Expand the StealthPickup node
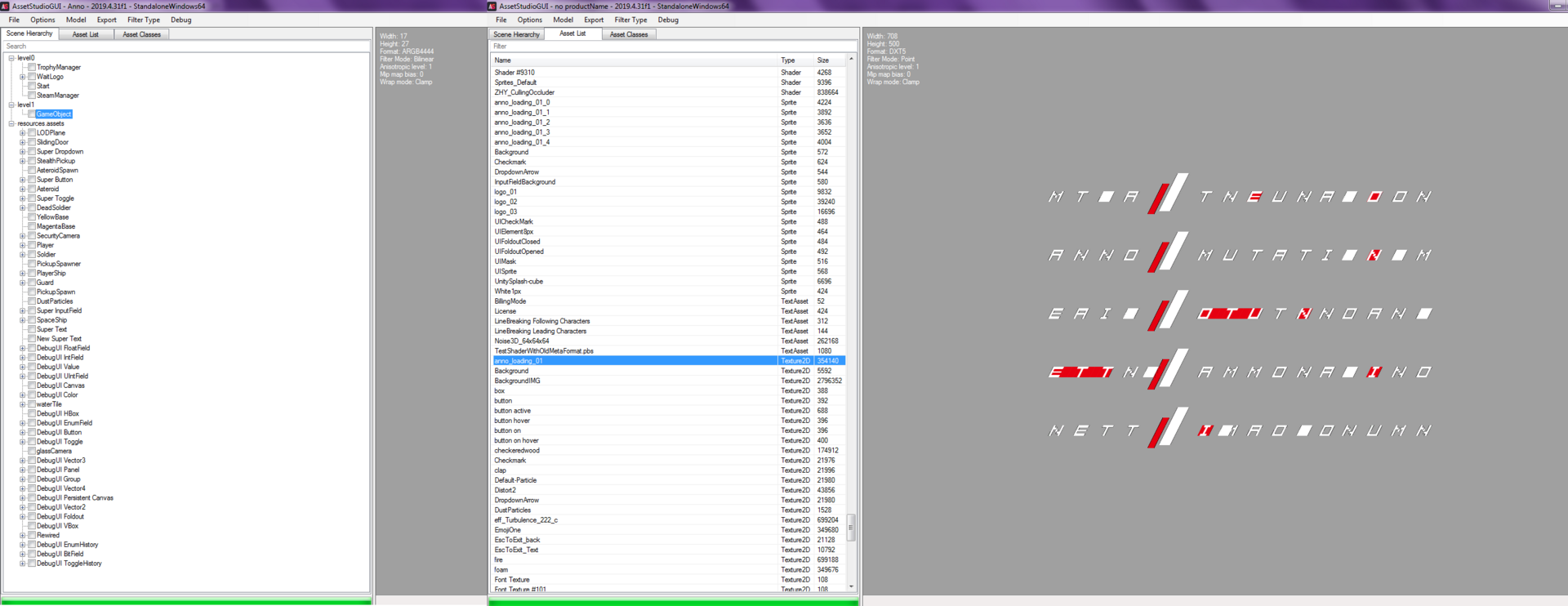1568x606 pixels. (x=23, y=161)
